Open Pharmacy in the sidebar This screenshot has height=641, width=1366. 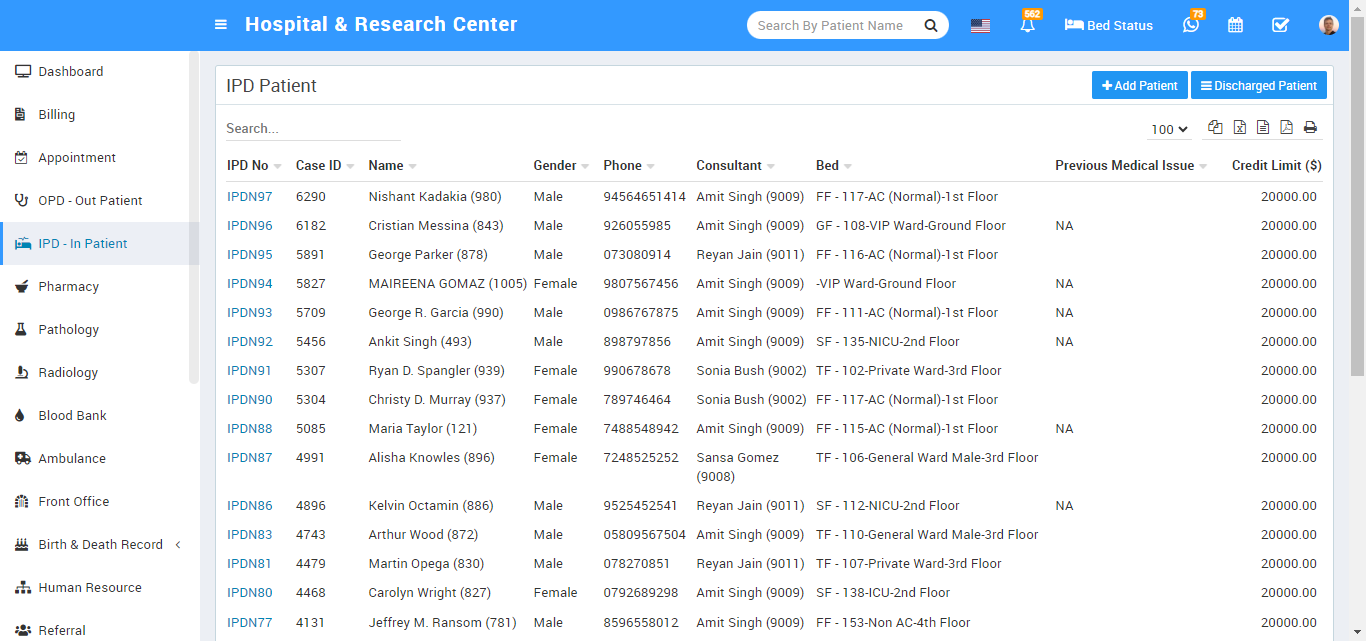click(x=68, y=287)
